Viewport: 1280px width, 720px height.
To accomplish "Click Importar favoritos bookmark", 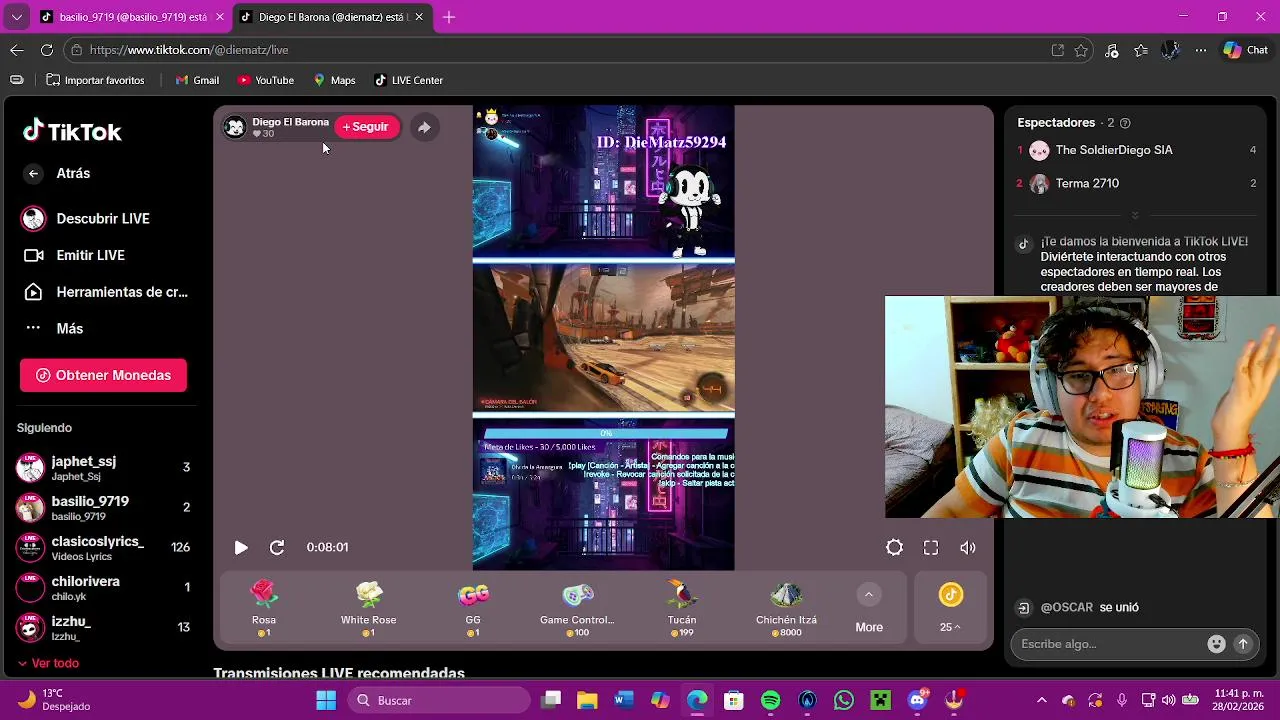I will [95, 80].
